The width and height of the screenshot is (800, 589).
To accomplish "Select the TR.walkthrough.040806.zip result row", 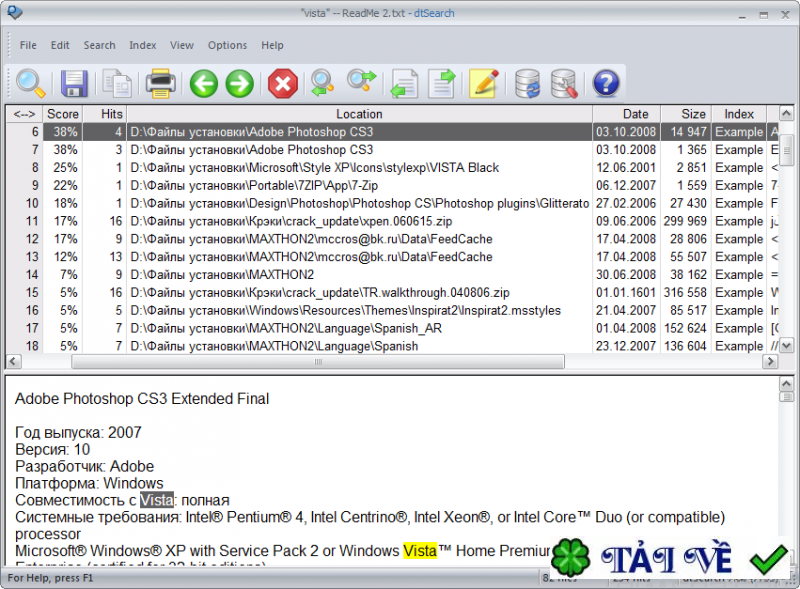I will coord(392,292).
